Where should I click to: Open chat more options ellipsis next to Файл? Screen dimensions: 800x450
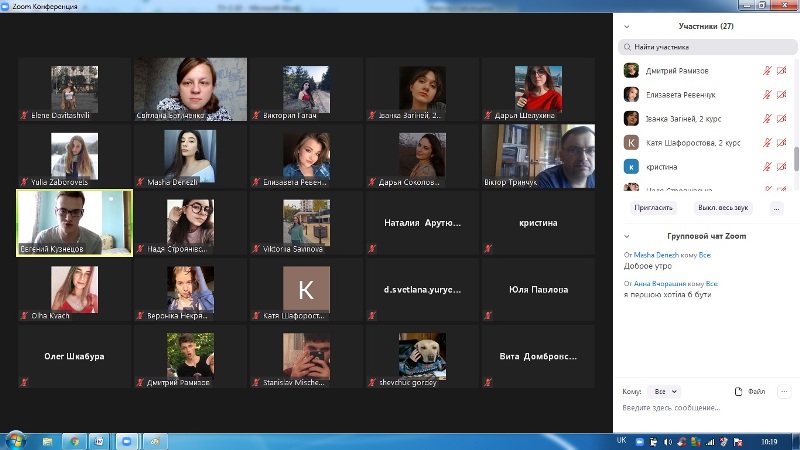click(x=784, y=391)
